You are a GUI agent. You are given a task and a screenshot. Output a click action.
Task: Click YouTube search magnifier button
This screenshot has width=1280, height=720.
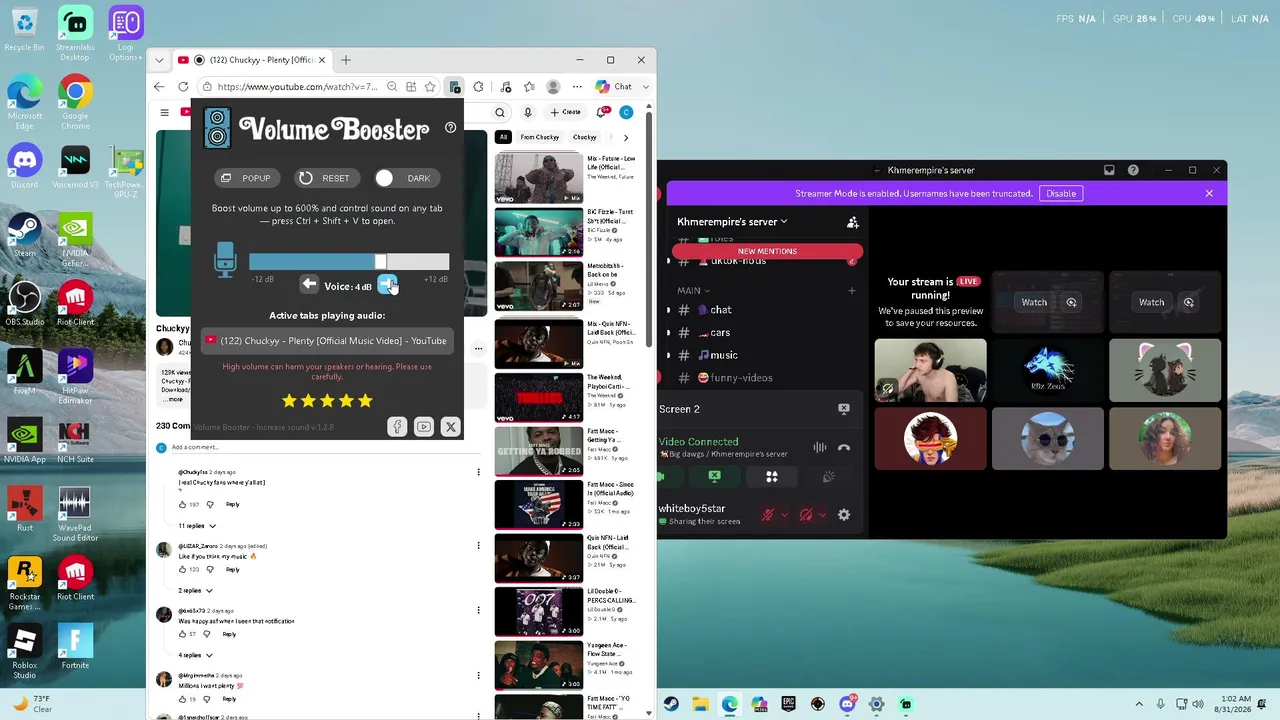pyautogui.click(x=500, y=112)
